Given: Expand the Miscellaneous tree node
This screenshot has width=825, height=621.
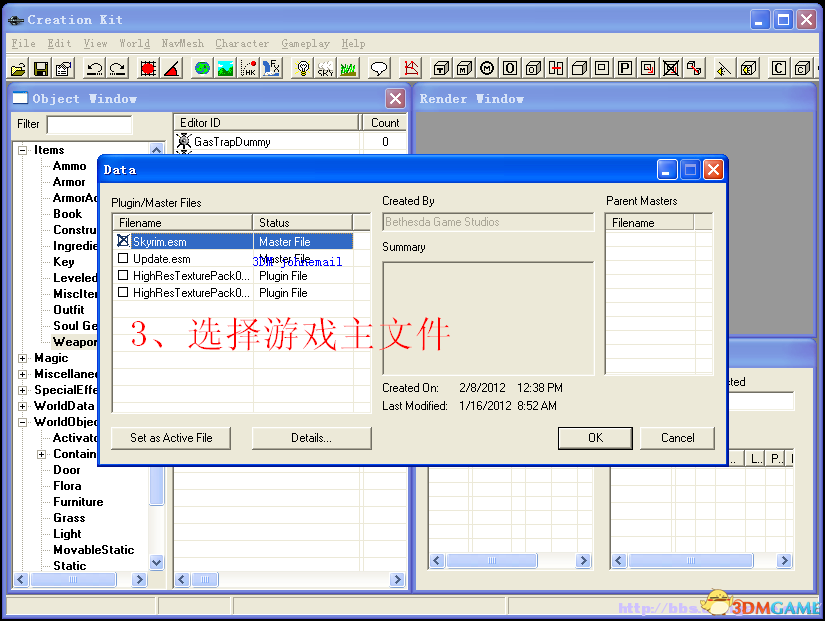Looking at the screenshot, I should pos(22,374).
